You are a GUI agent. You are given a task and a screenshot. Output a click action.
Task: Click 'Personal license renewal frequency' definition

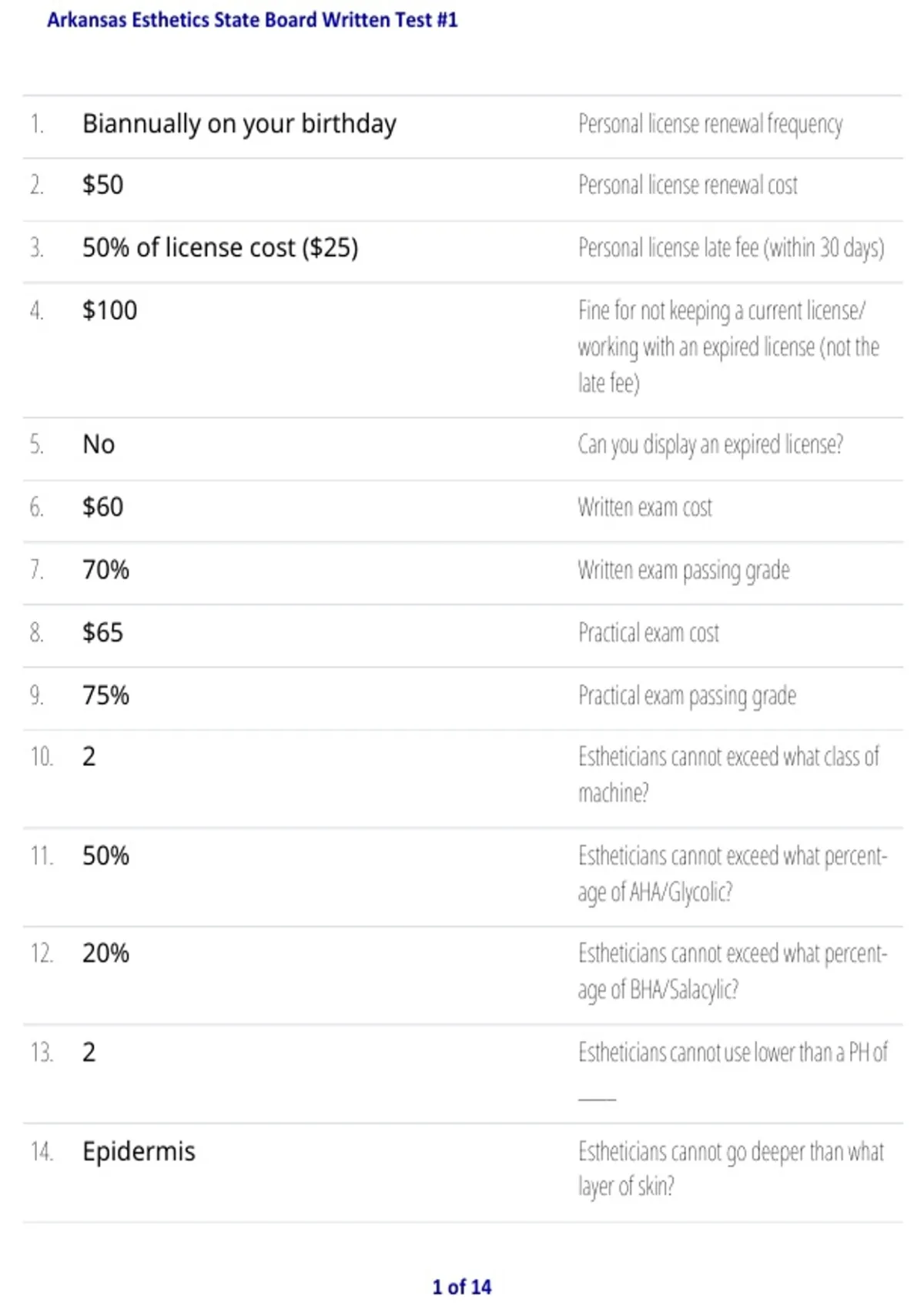[711, 125]
